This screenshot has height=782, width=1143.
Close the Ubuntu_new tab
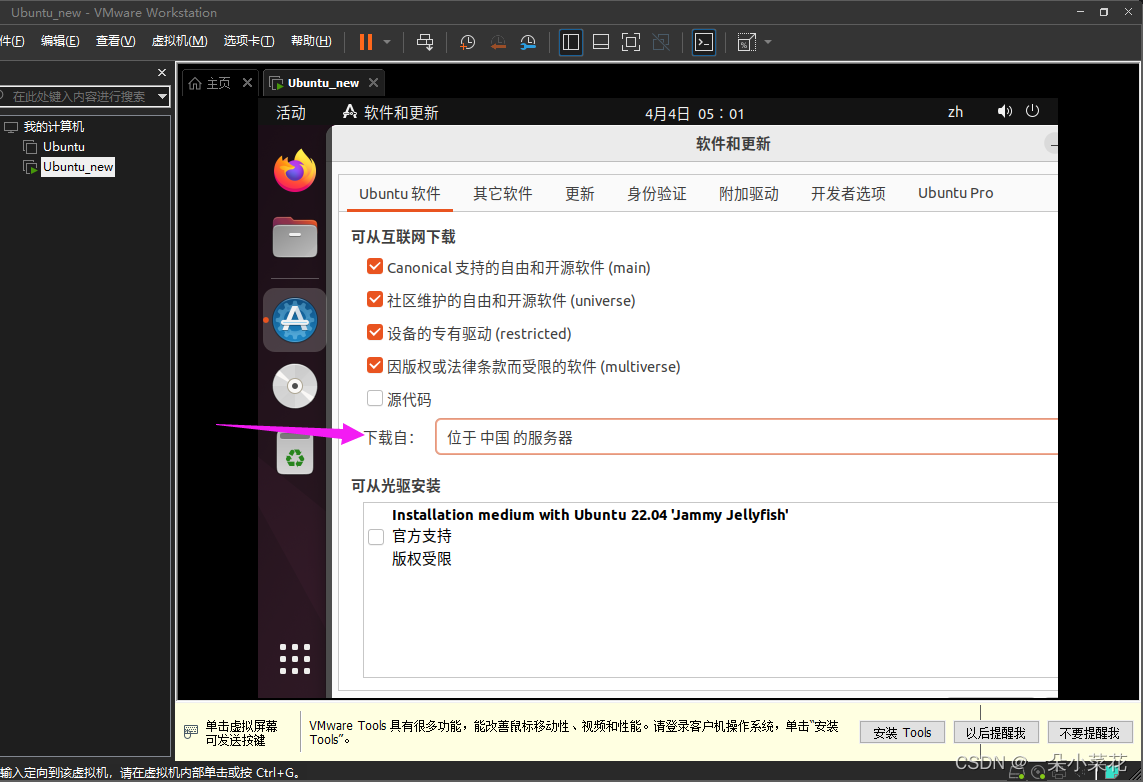click(x=373, y=82)
